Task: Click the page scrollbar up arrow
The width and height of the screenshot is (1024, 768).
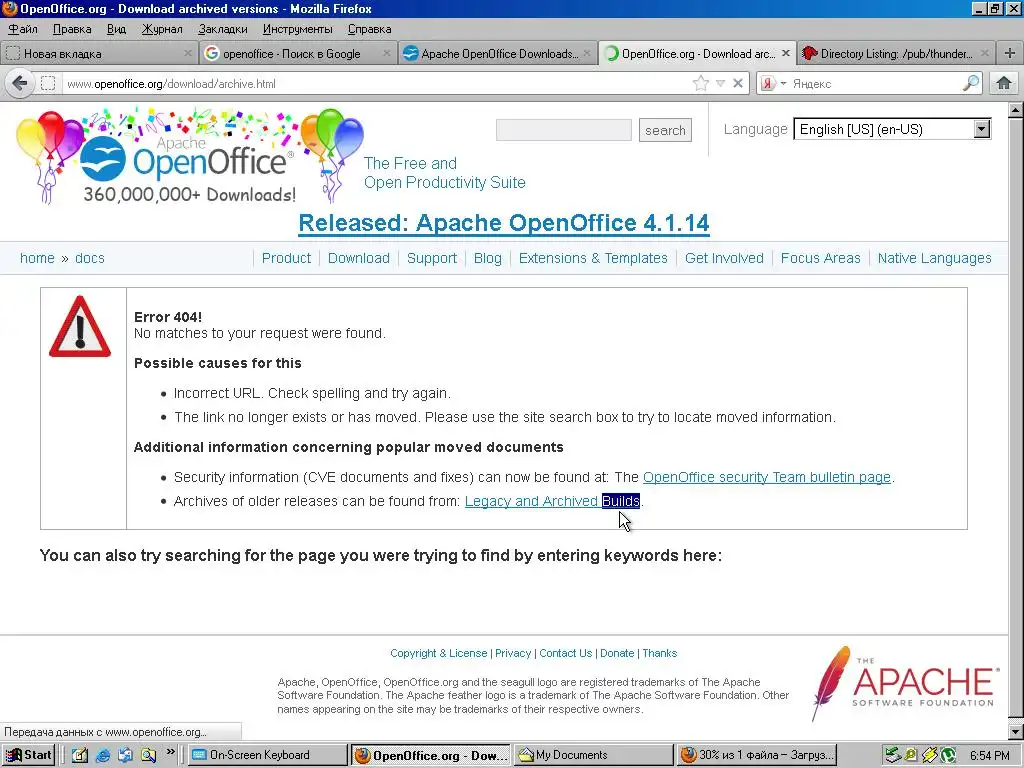Action: [x=1016, y=110]
